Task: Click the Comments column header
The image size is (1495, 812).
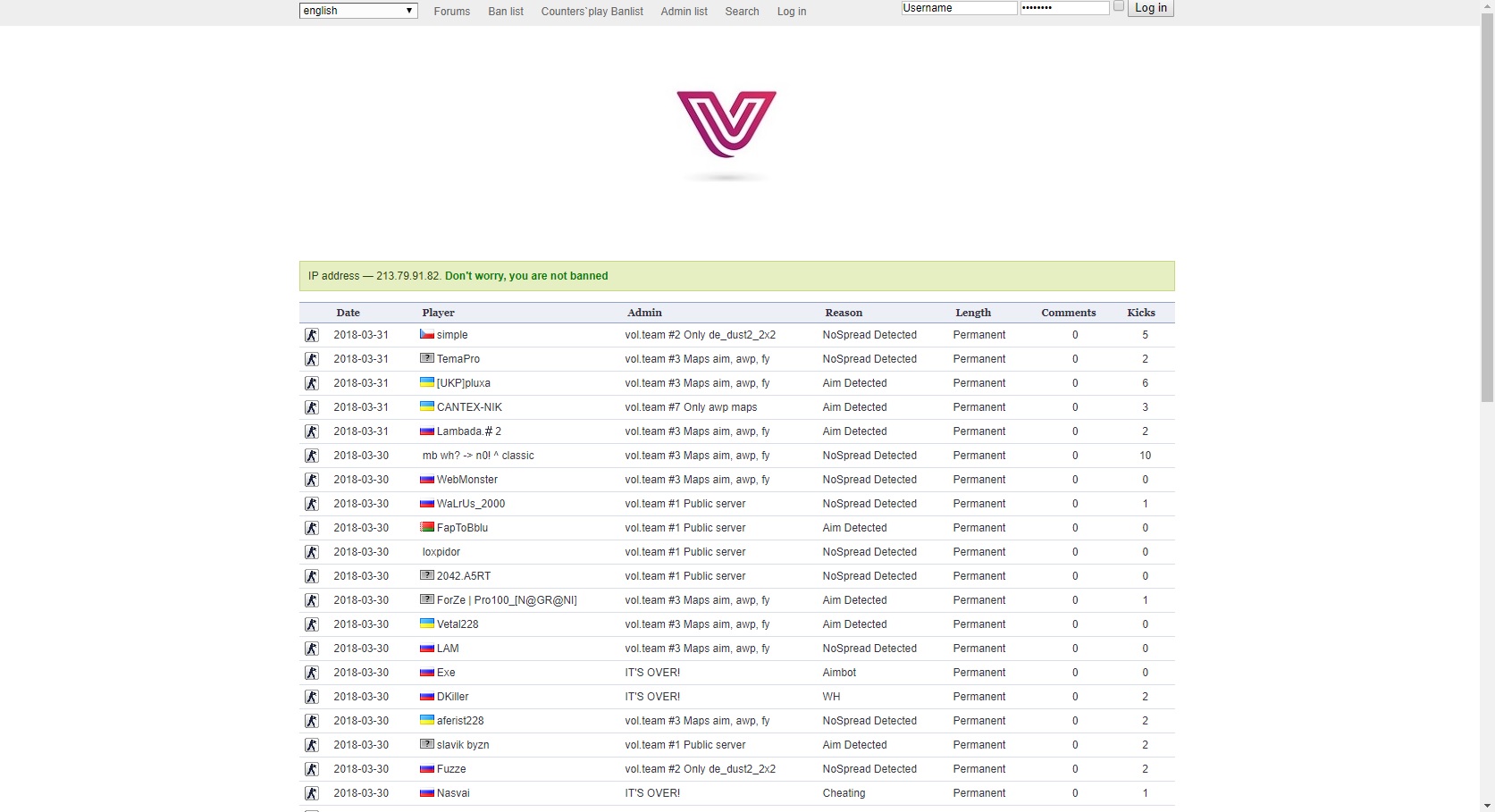Action: coord(1069,313)
